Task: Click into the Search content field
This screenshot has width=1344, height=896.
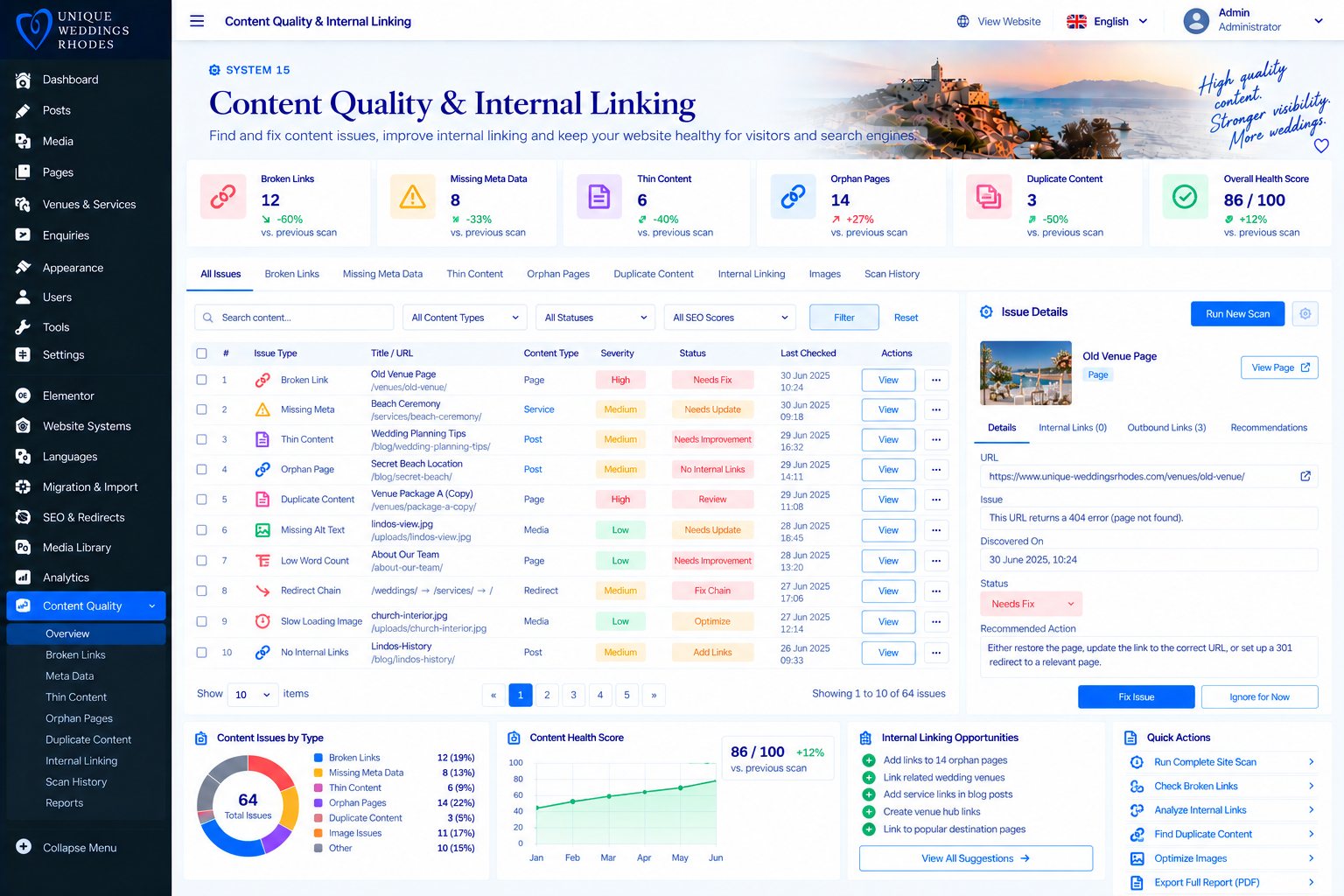Action: click(x=294, y=318)
